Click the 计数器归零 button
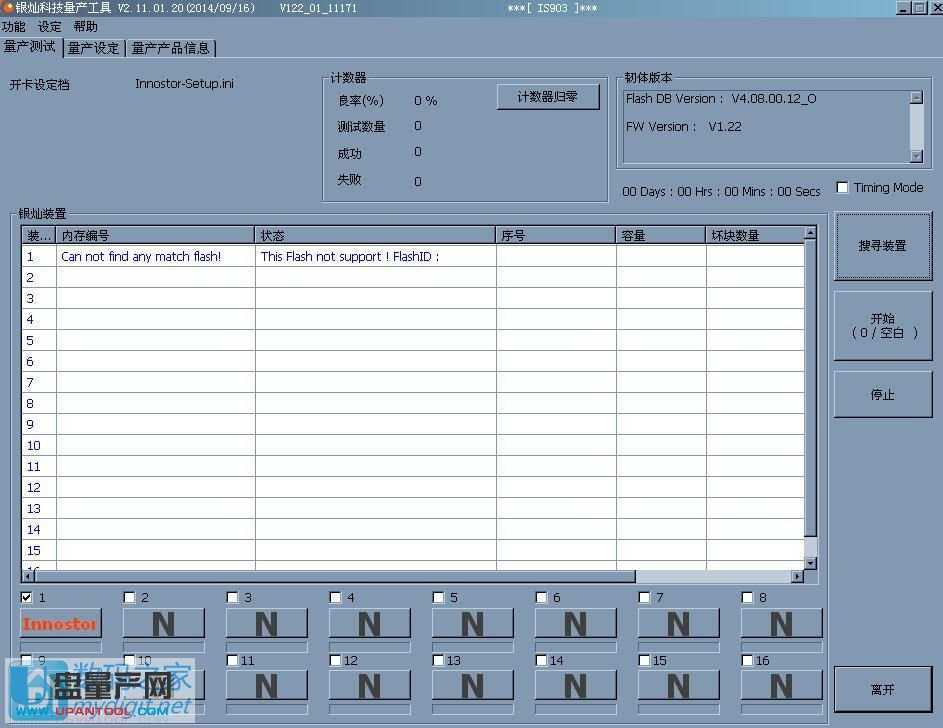943x728 pixels. (x=547, y=96)
